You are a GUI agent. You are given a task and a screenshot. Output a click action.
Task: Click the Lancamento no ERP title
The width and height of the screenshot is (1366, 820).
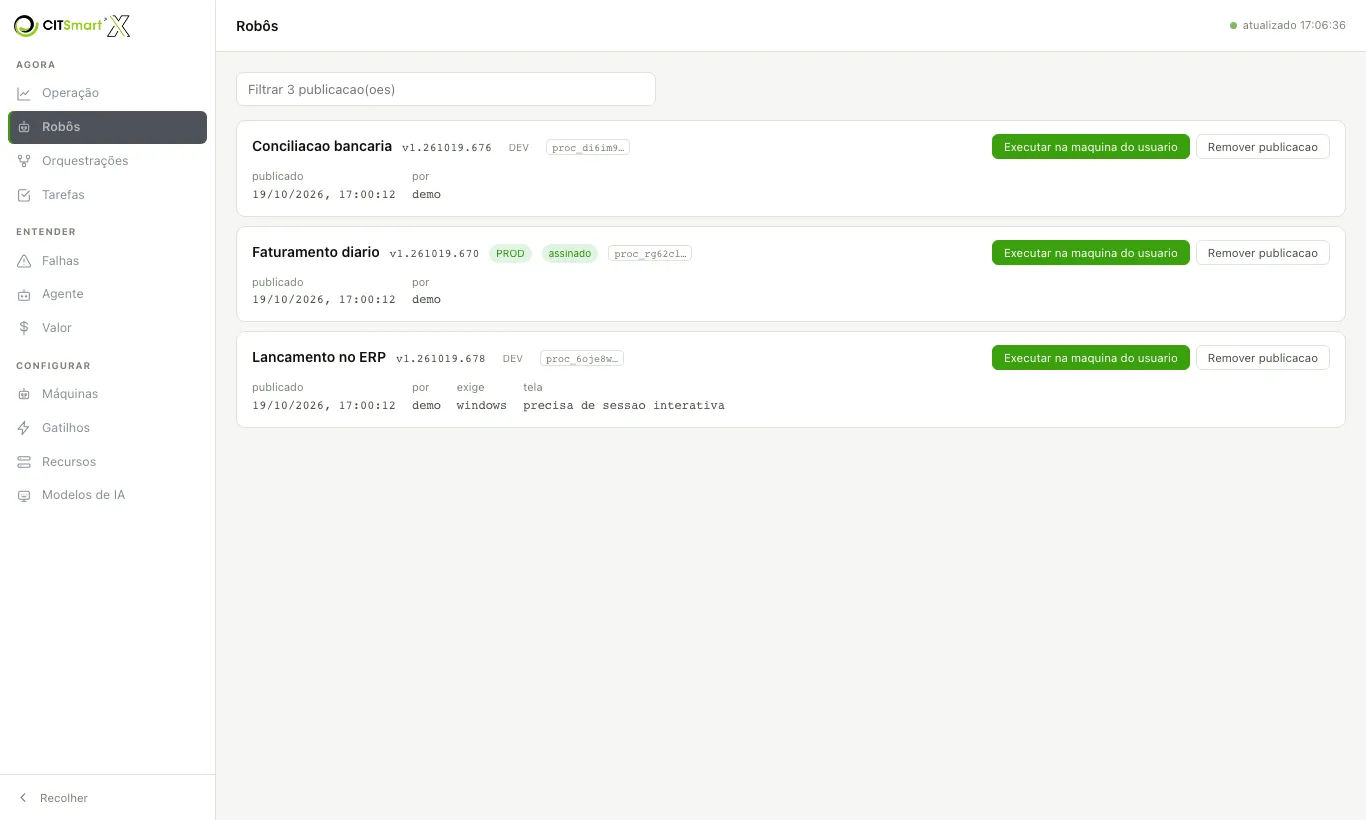point(319,357)
